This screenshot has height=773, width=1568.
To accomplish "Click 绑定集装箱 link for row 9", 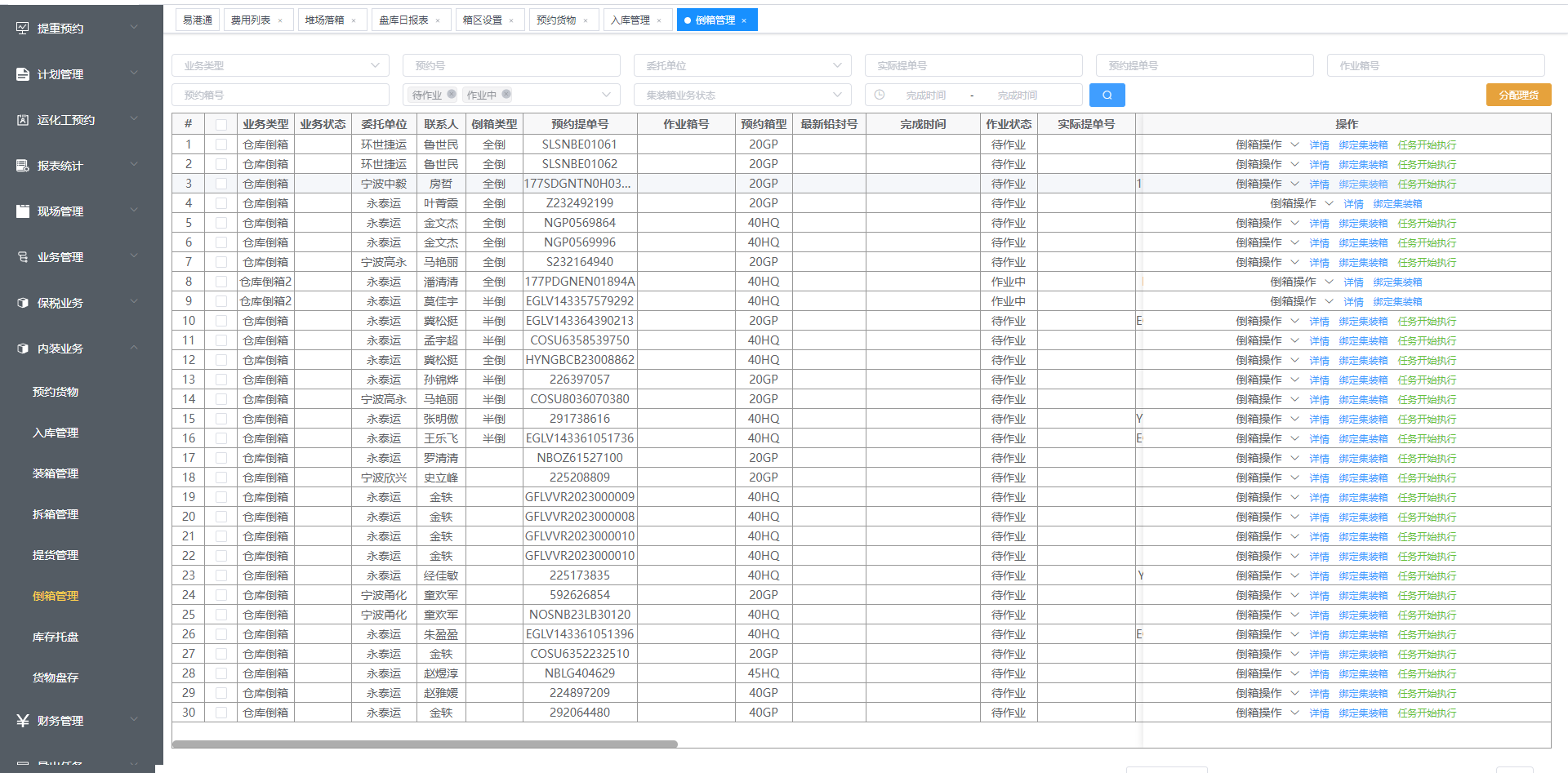I will [x=1397, y=302].
